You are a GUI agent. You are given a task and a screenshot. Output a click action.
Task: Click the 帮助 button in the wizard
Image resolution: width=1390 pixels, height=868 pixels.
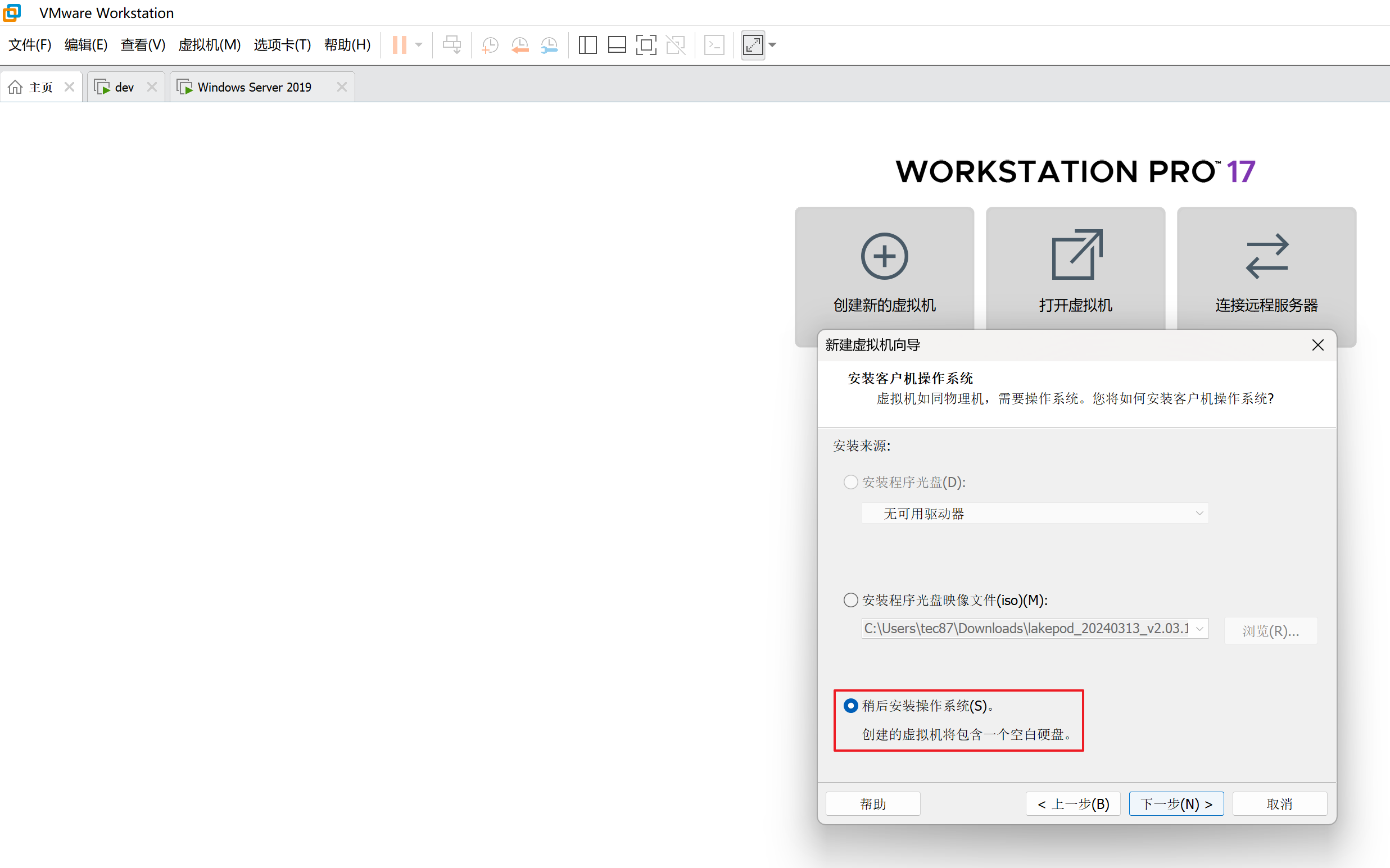[x=873, y=804]
